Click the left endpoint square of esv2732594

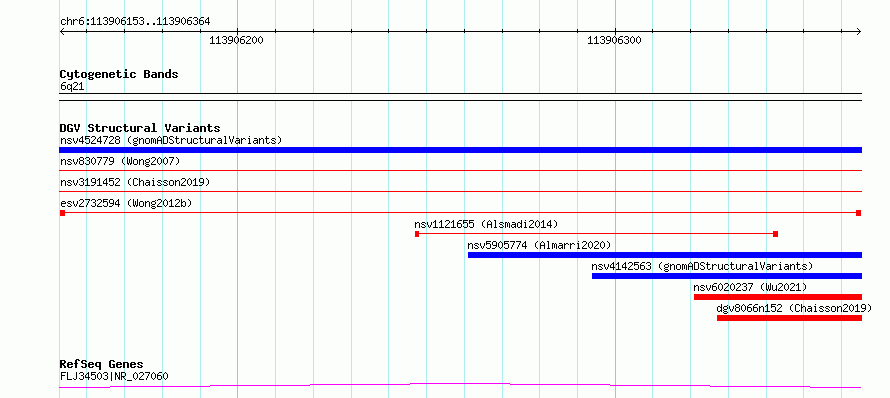coord(62,213)
